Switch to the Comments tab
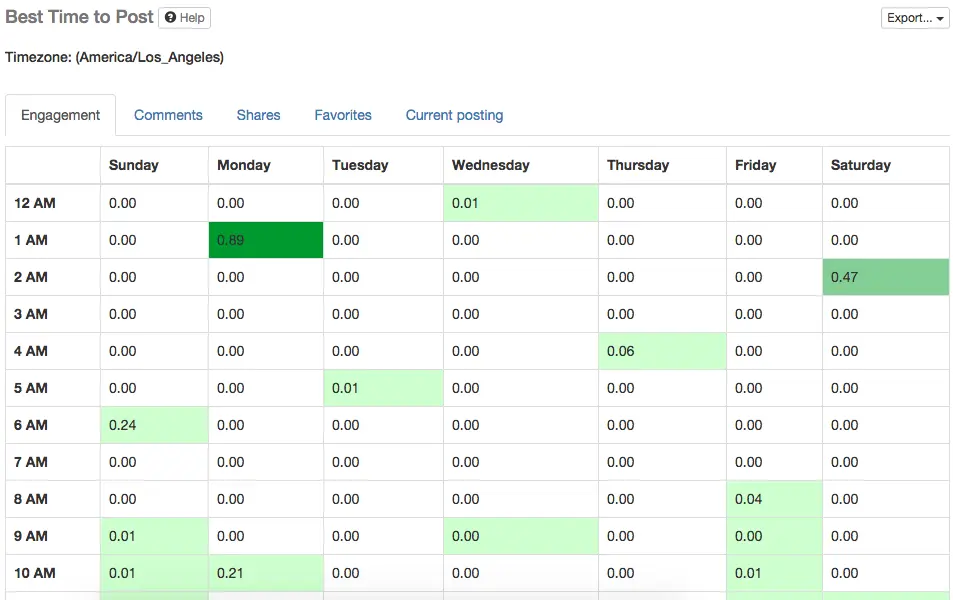This screenshot has width=953, height=600. click(168, 115)
